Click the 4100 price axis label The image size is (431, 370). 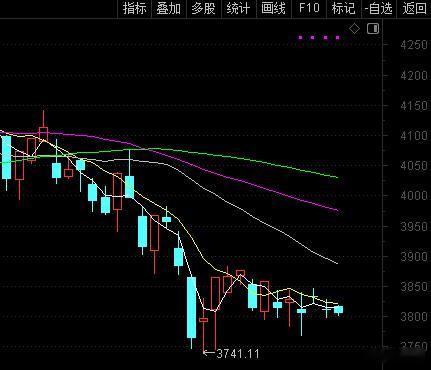[x=414, y=136]
